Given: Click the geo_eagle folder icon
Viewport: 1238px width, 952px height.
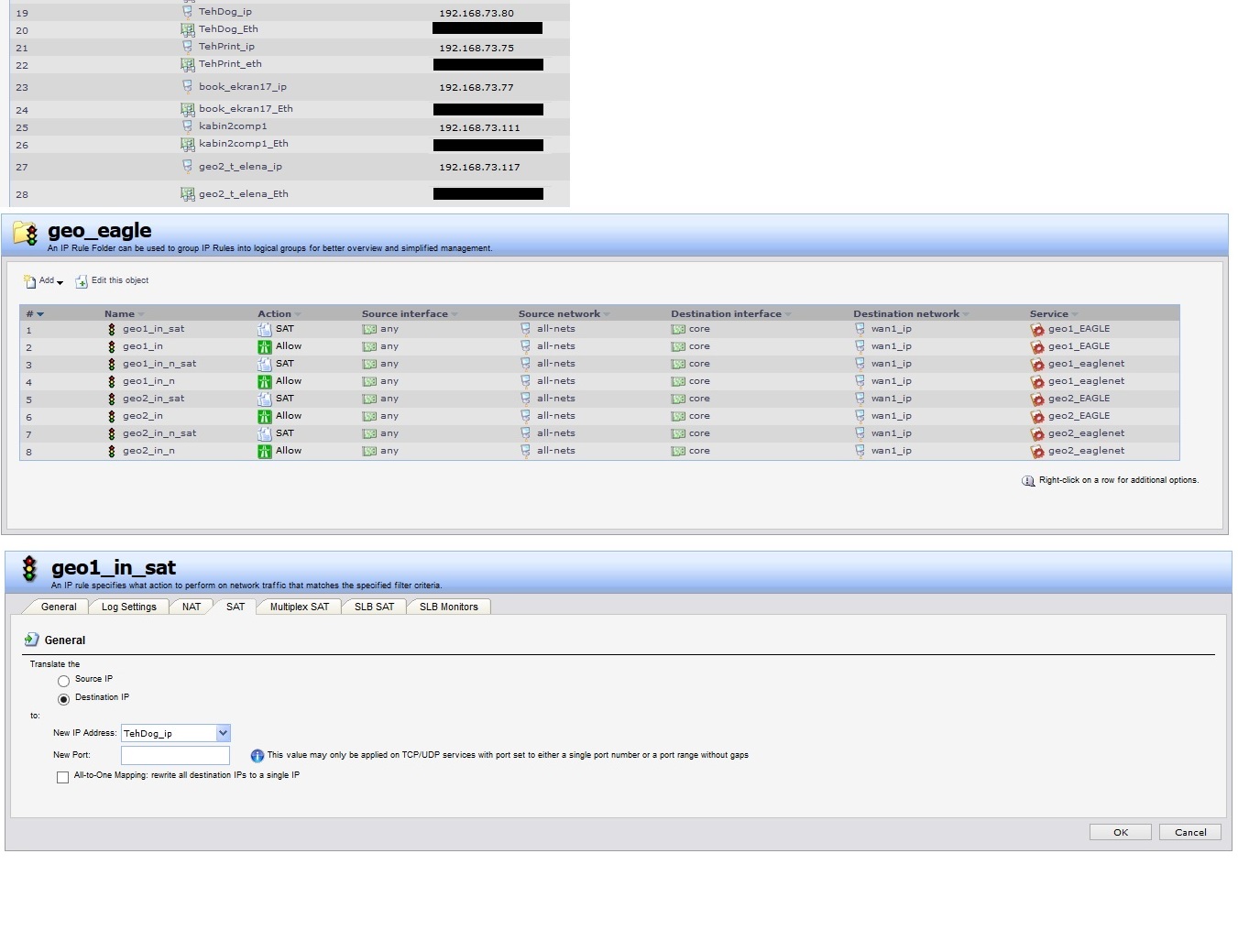Looking at the screenshot, I should [26, 234].
